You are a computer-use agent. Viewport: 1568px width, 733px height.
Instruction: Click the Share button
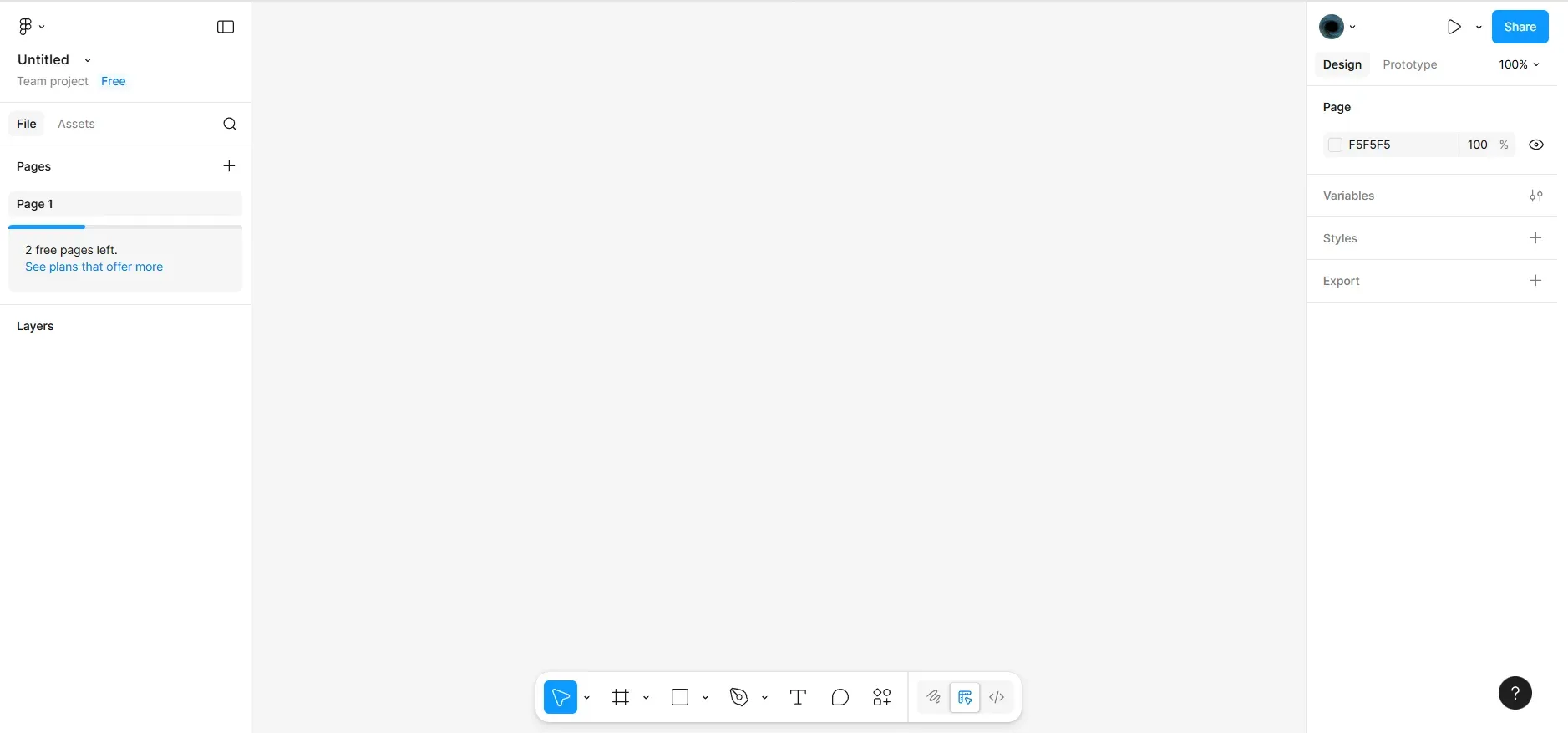(1520, 27)
